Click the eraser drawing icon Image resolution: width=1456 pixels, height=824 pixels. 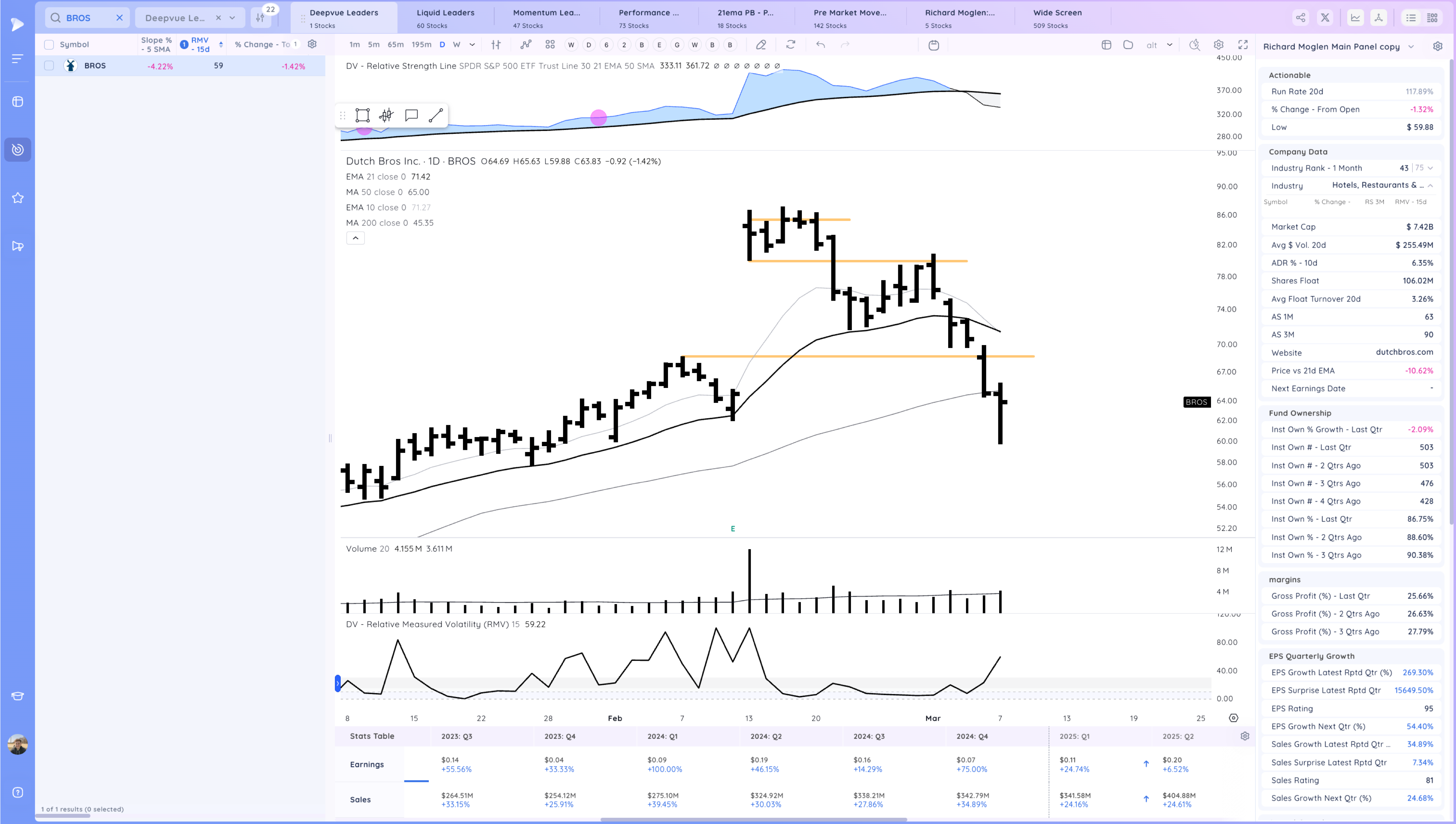[761, 44]
